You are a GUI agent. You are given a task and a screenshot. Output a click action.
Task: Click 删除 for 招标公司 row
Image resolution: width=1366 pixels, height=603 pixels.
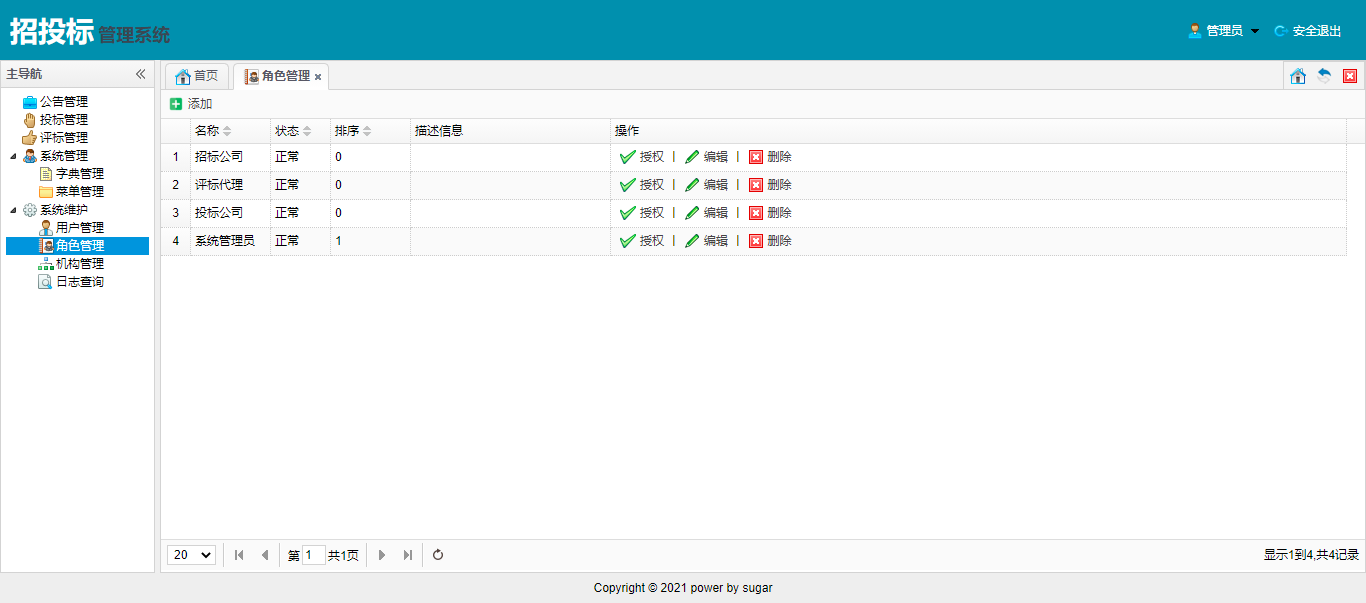[x=770, y=157]
